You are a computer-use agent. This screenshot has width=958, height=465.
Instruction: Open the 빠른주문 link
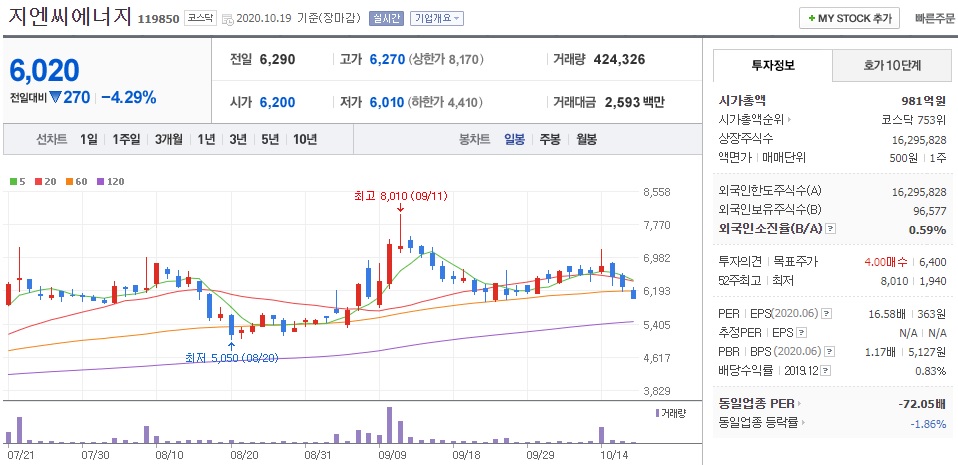pyautogui.click(x=935, y=18)
